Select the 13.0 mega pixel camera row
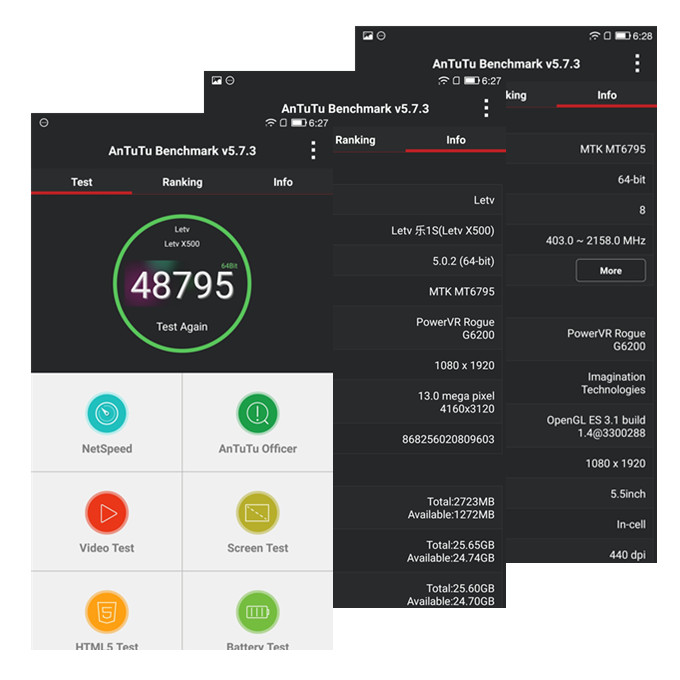This screenshot has width=680, height=680. click(x=418, y=402)
